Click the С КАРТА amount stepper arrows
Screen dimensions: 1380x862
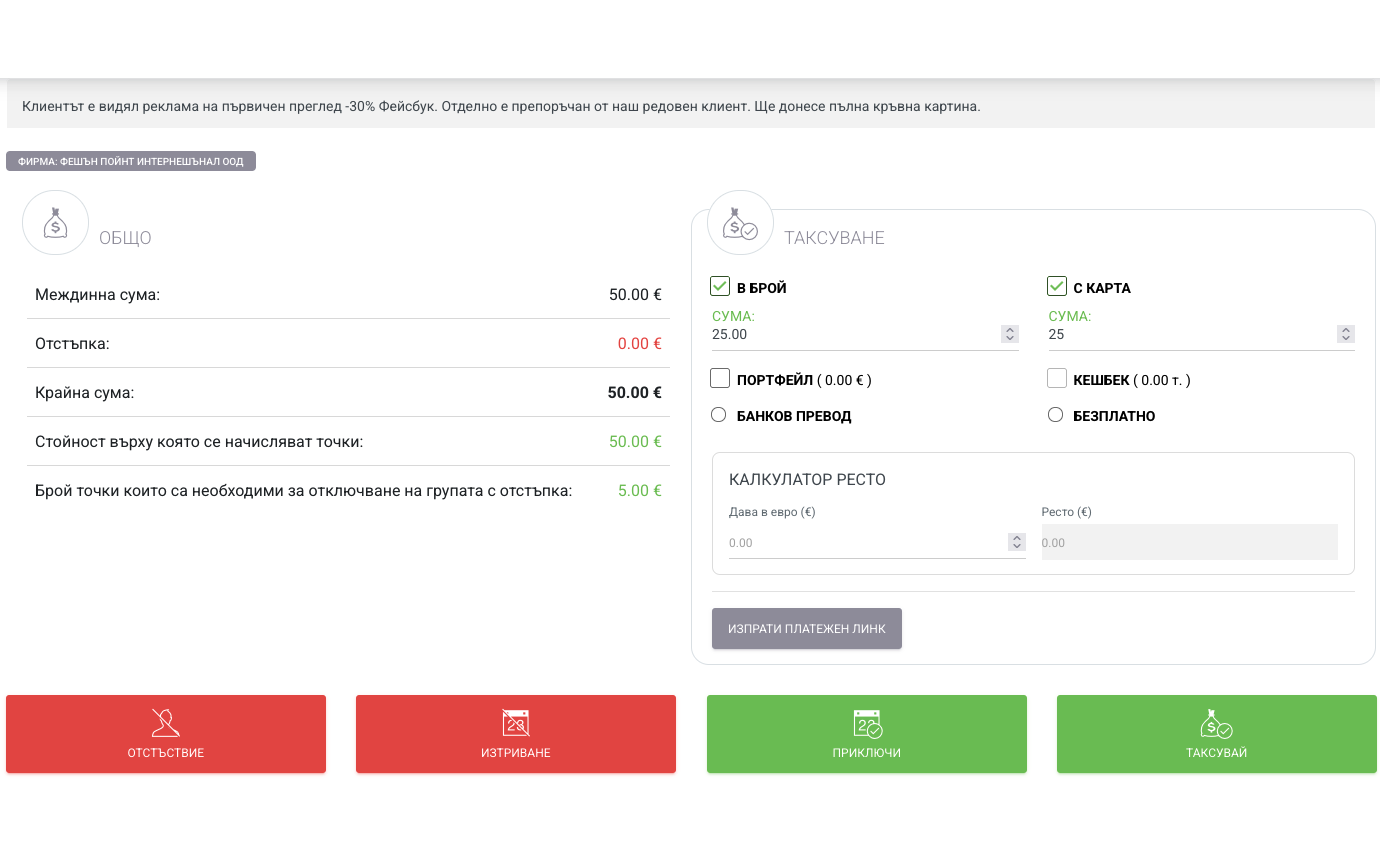click(x=1346, y=334)
